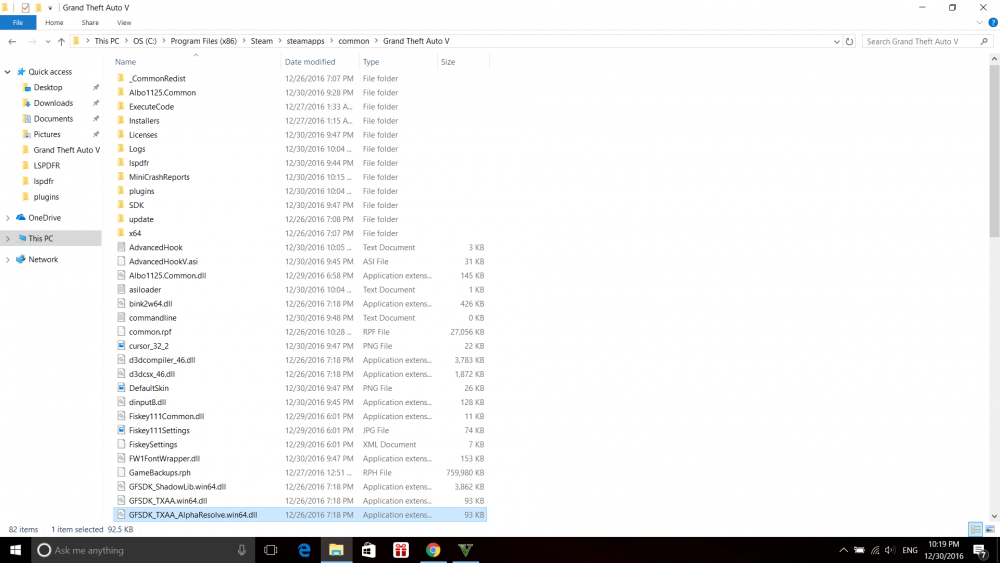Open Windows Store from the taskbar
This screenshot has width=1000, height=563.
pos(369,550)
